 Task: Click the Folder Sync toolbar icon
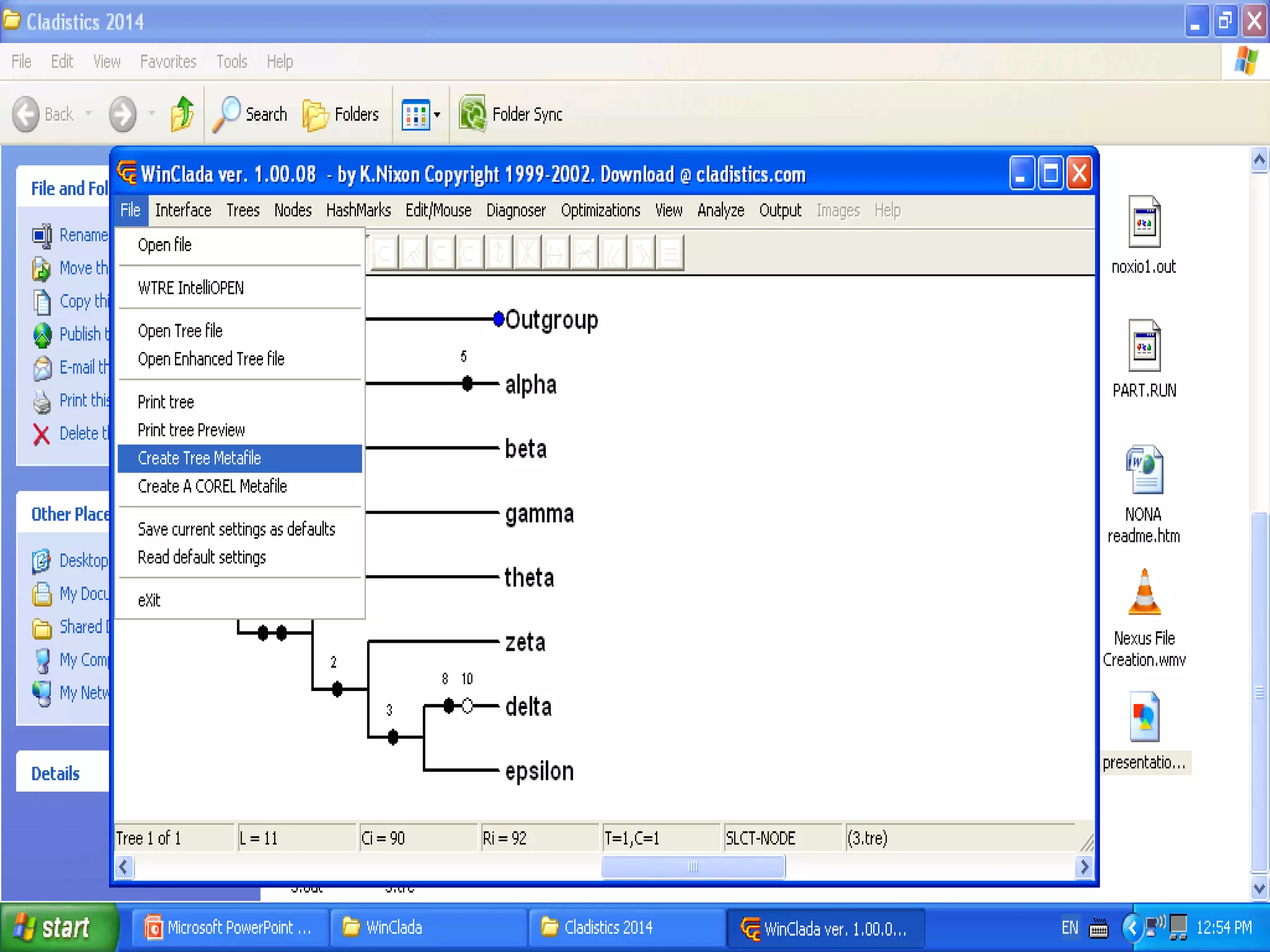(x=473, y=113)
